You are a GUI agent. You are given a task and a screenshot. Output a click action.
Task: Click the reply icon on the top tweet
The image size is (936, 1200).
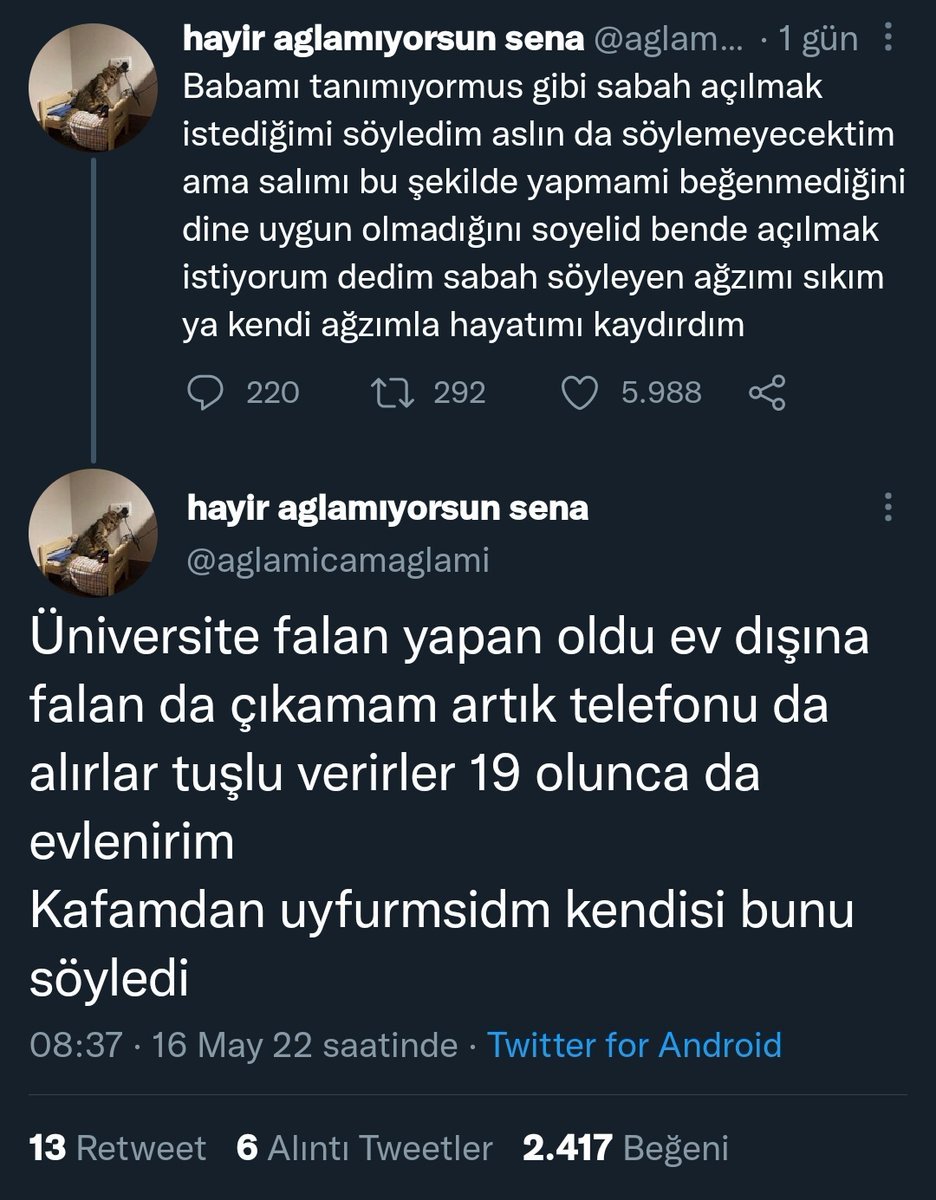[x=206, y=392]
